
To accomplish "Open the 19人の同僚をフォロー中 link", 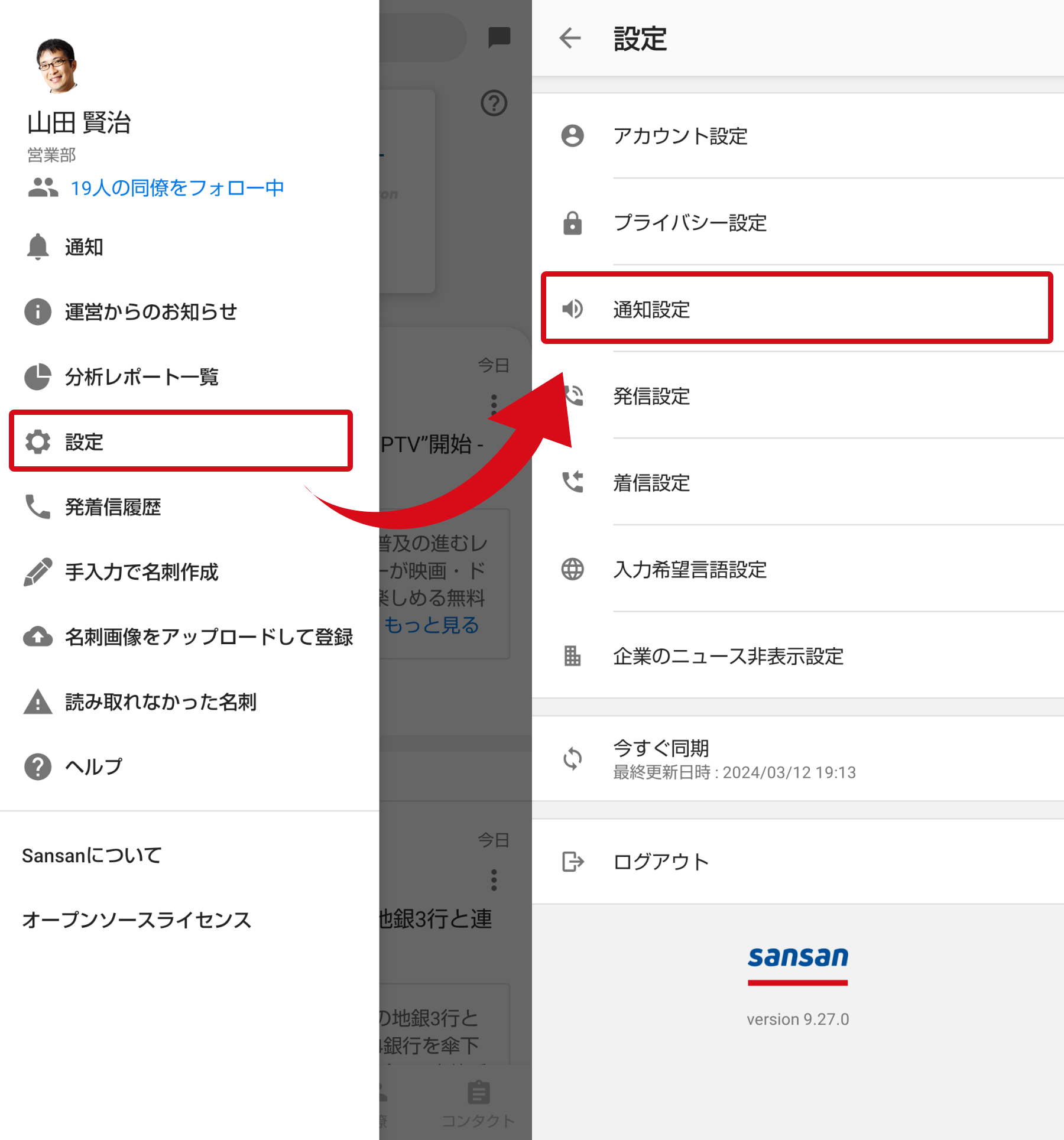I will click(x=177, y=188).
